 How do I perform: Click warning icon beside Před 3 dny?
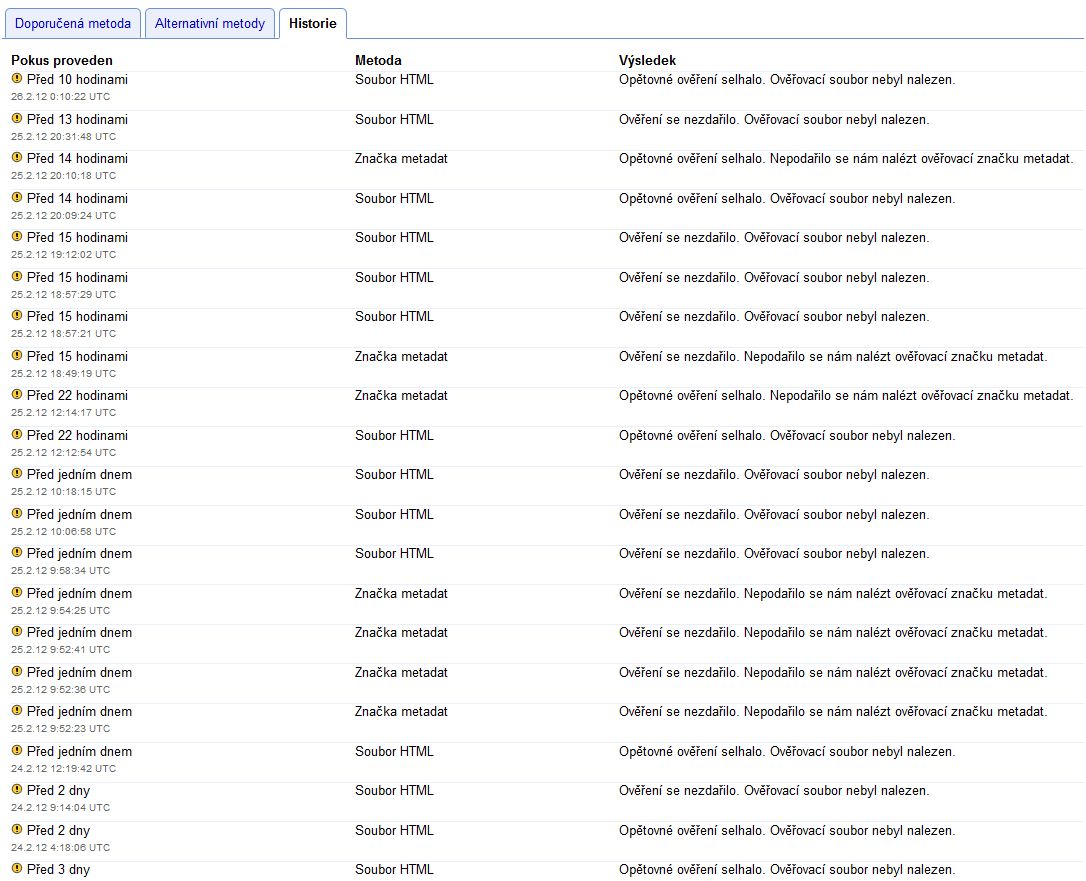tap(17, 869)
